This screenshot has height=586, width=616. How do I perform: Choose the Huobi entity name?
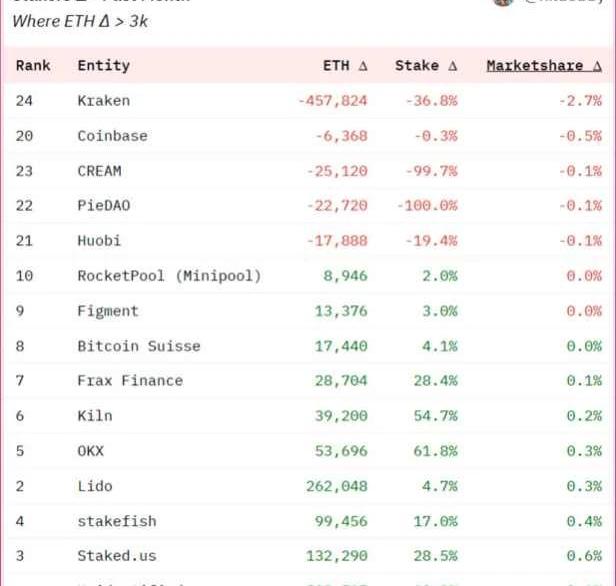(x=99, y=241)
